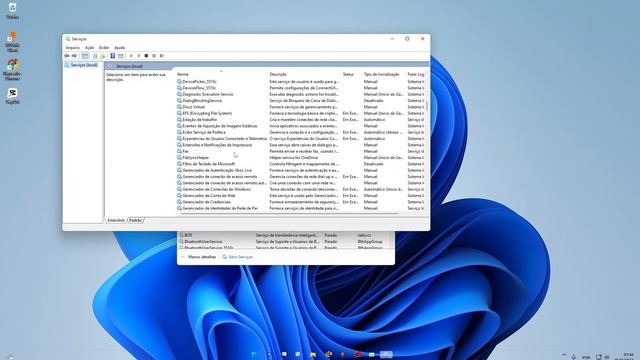Select the DevicesFlow service row
This screenshot has height=360, width=640.
[300, 88]
